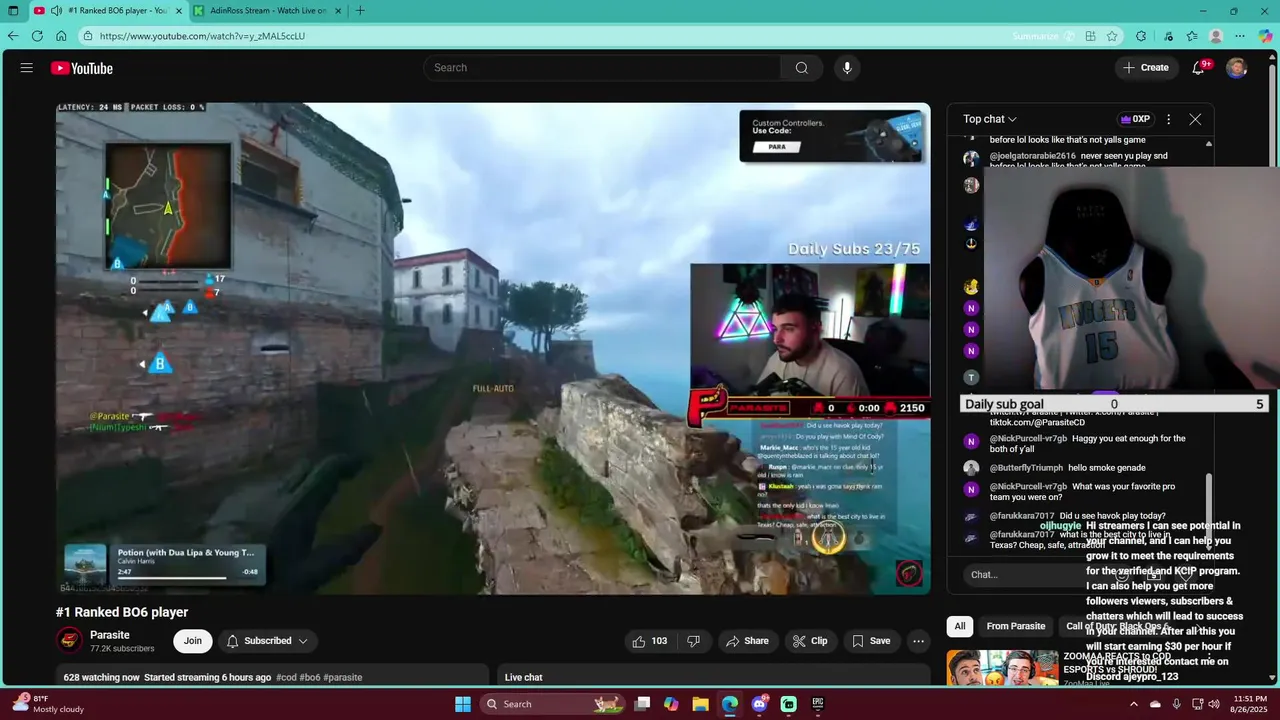This screenshot has width=1280, height=720.
Task: Focus the YouTube search field
Action: coord(602,68)
